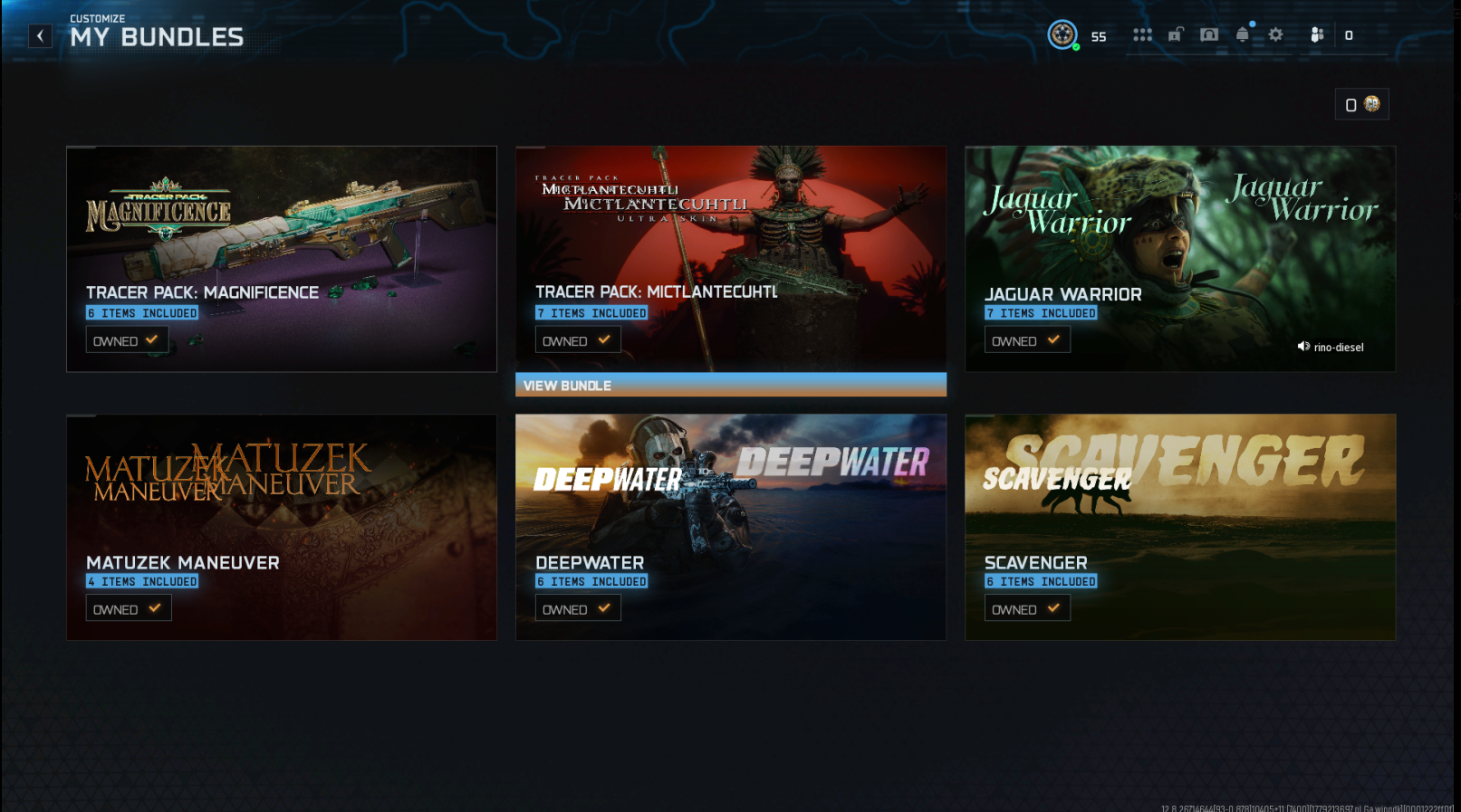Open the player emblem profile
This screenshot has width=1461, height=812.
pos(1062,35)
